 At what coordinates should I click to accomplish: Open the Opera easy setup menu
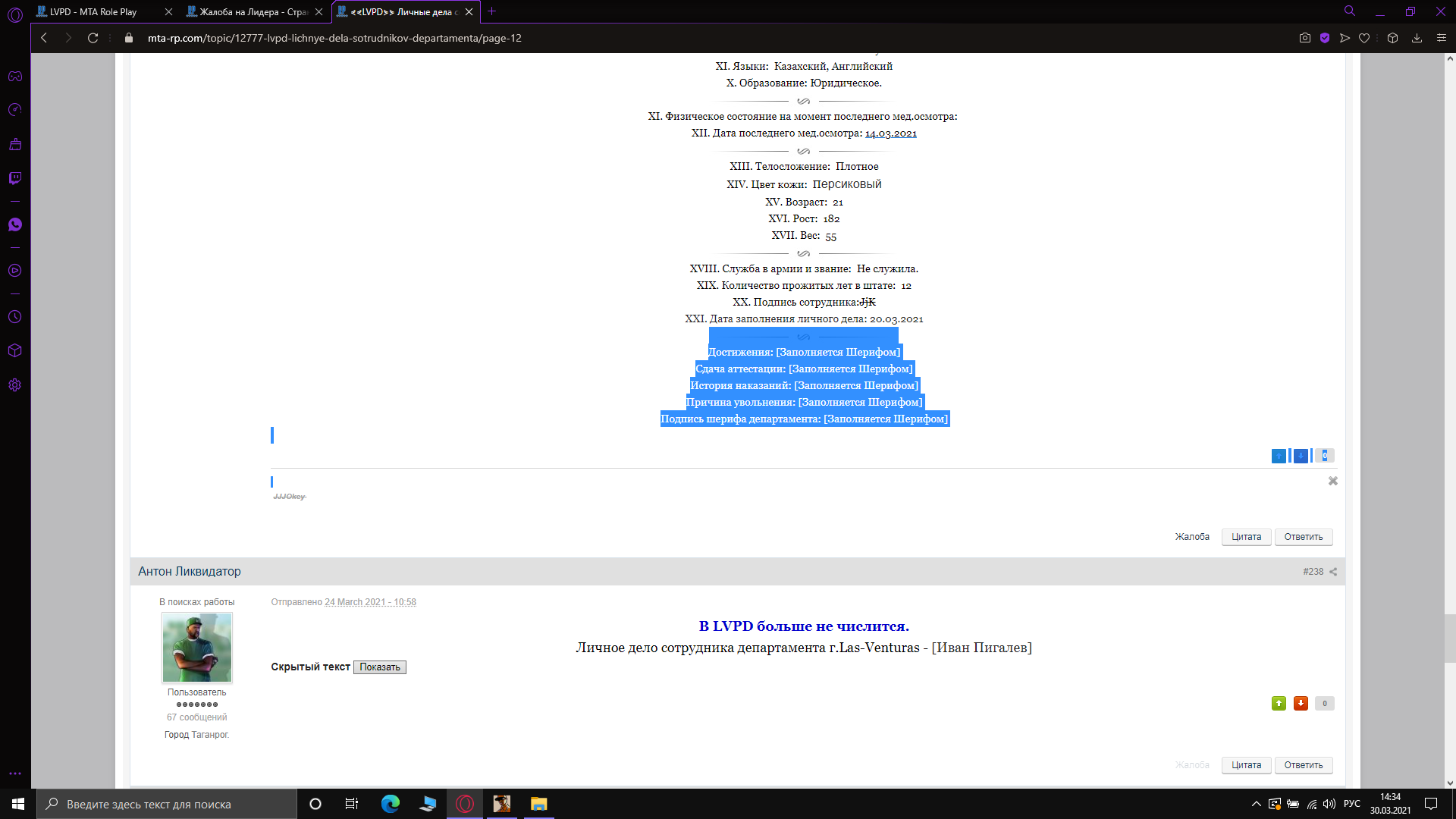tap(1442, 38)
